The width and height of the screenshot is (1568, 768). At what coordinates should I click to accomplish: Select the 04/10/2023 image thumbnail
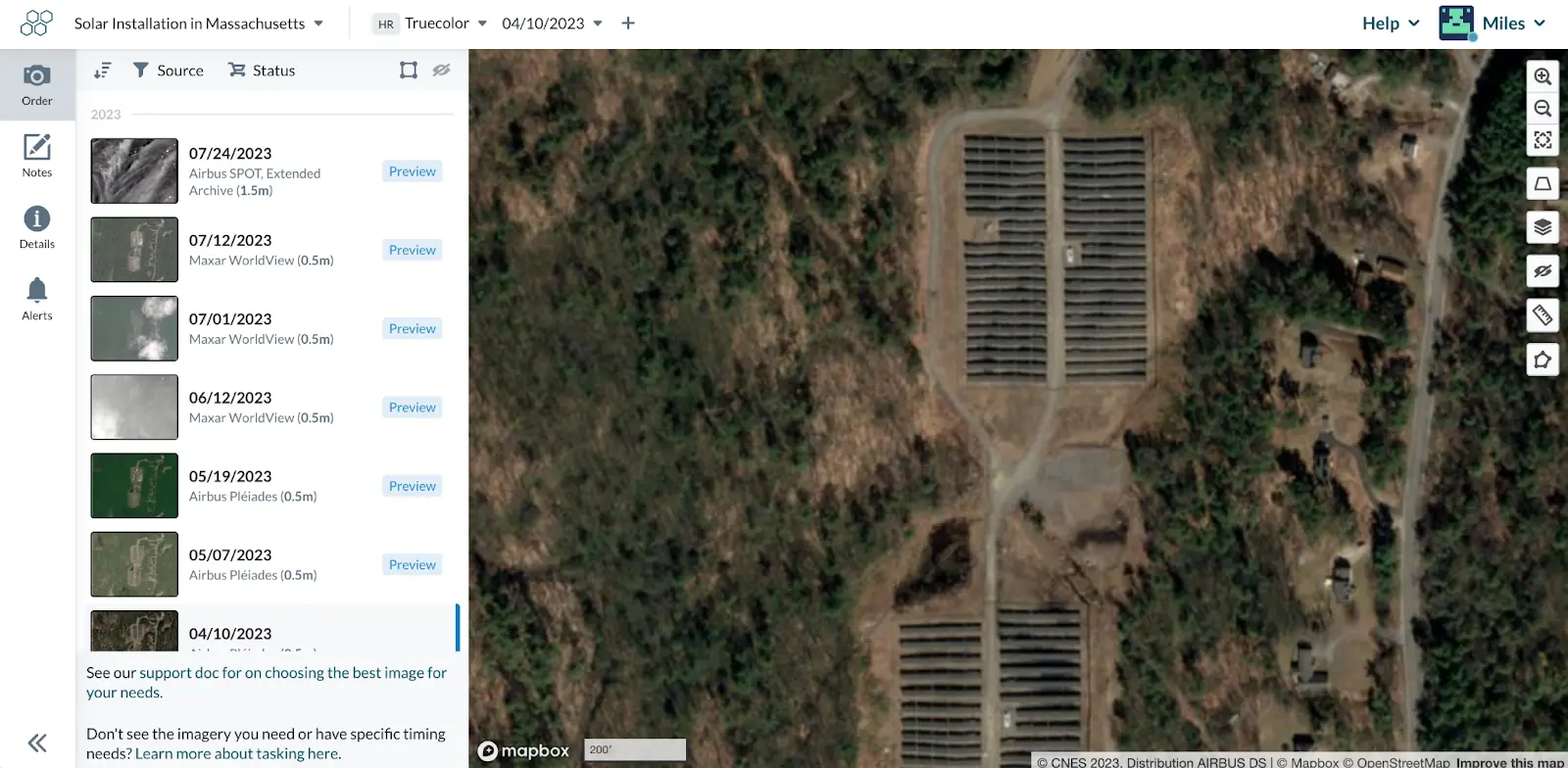point(134,631)
